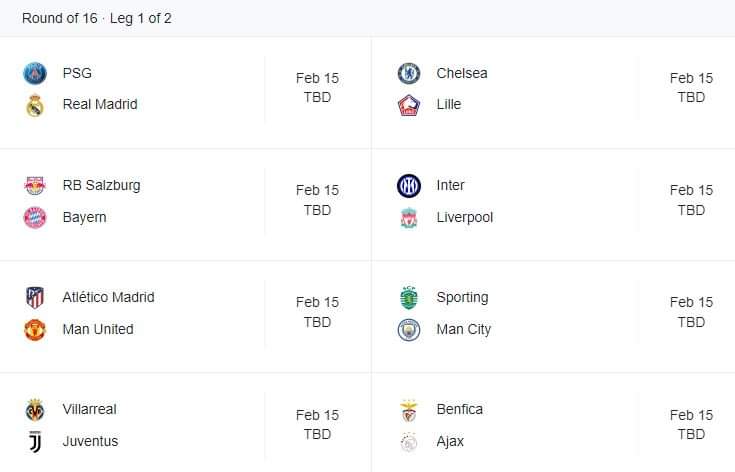Click the Real Madrid crest icon
The height and width of the screenshot is (472, 735).
click(35, 105)
